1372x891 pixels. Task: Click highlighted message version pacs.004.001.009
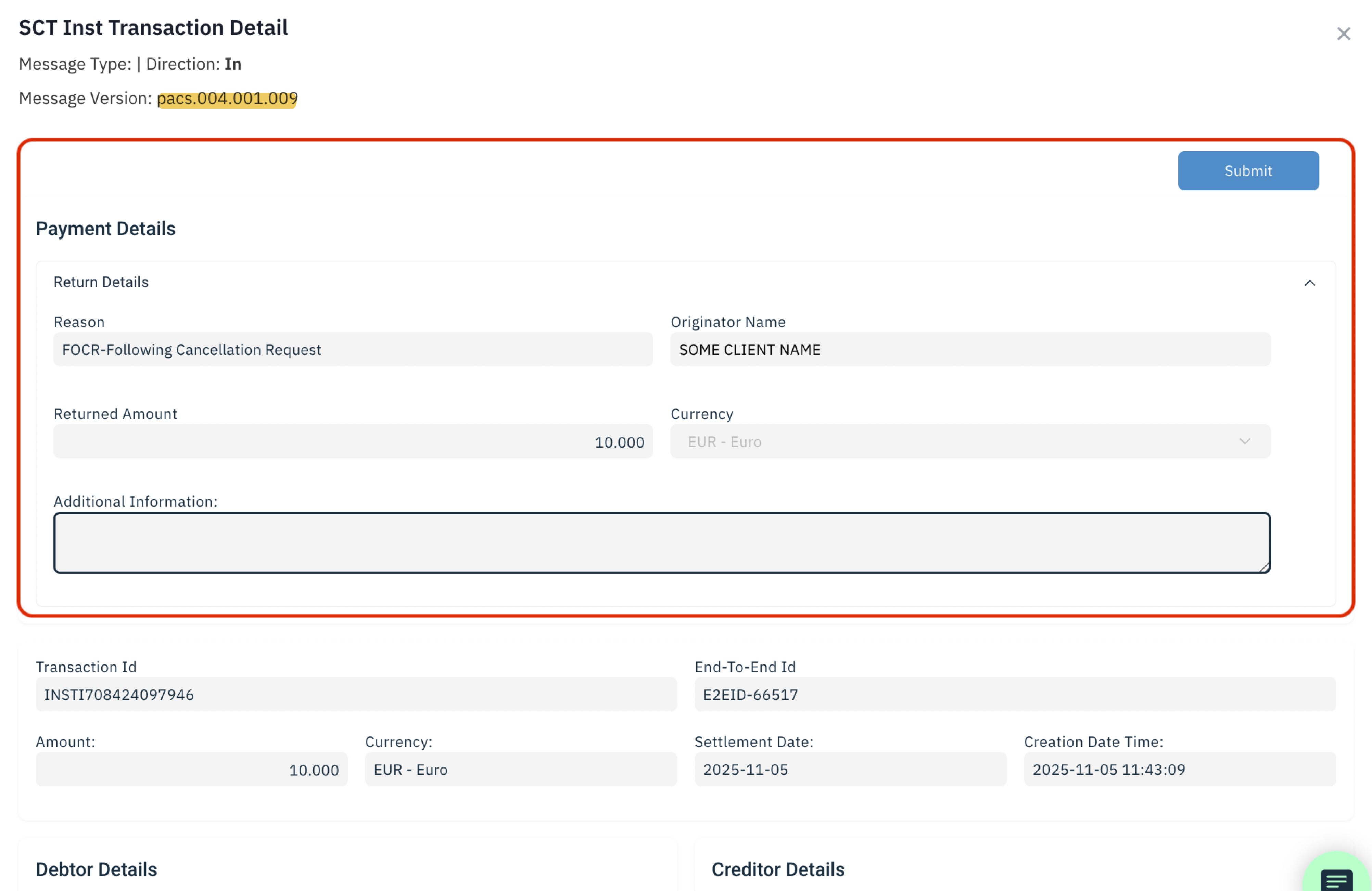[x=227, y=99]
